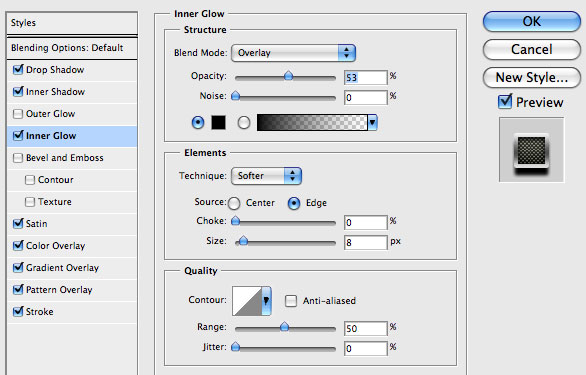Open the Color Overlay settings row
This screenshot has width=586, height=375.
tap(72, 246)
